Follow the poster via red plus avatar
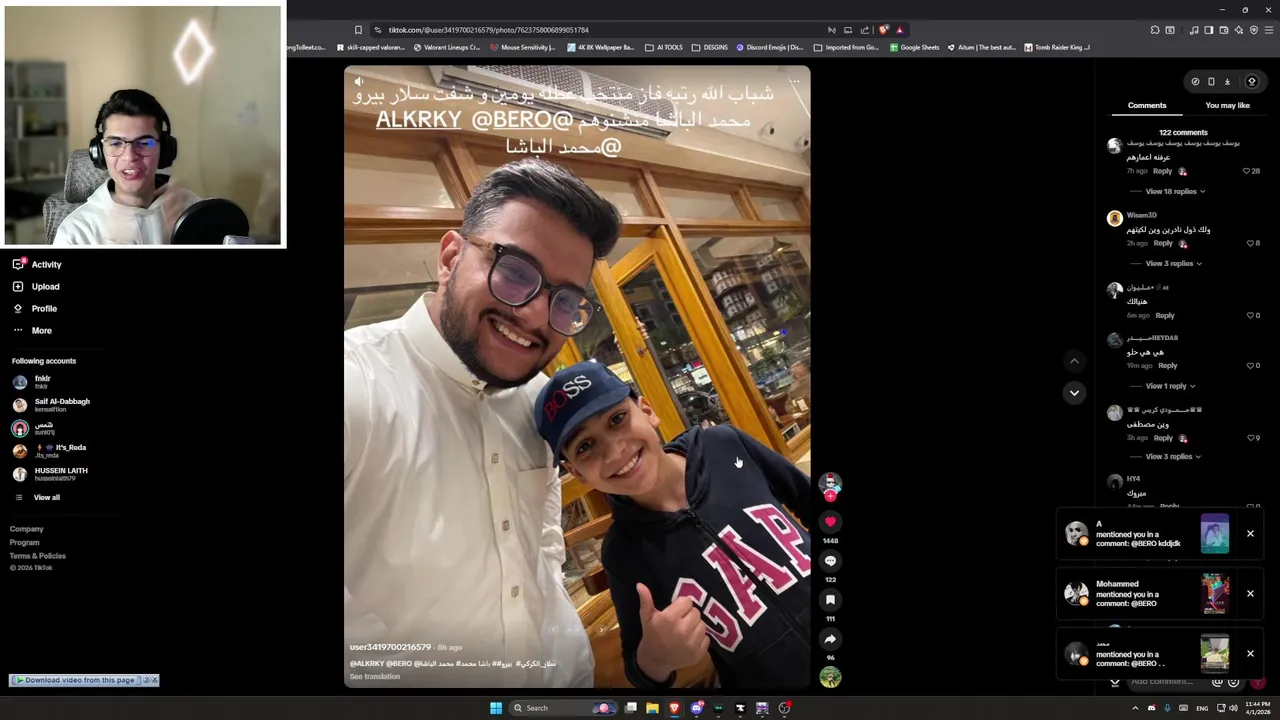Screen dimensions: 1280x720 830,496
